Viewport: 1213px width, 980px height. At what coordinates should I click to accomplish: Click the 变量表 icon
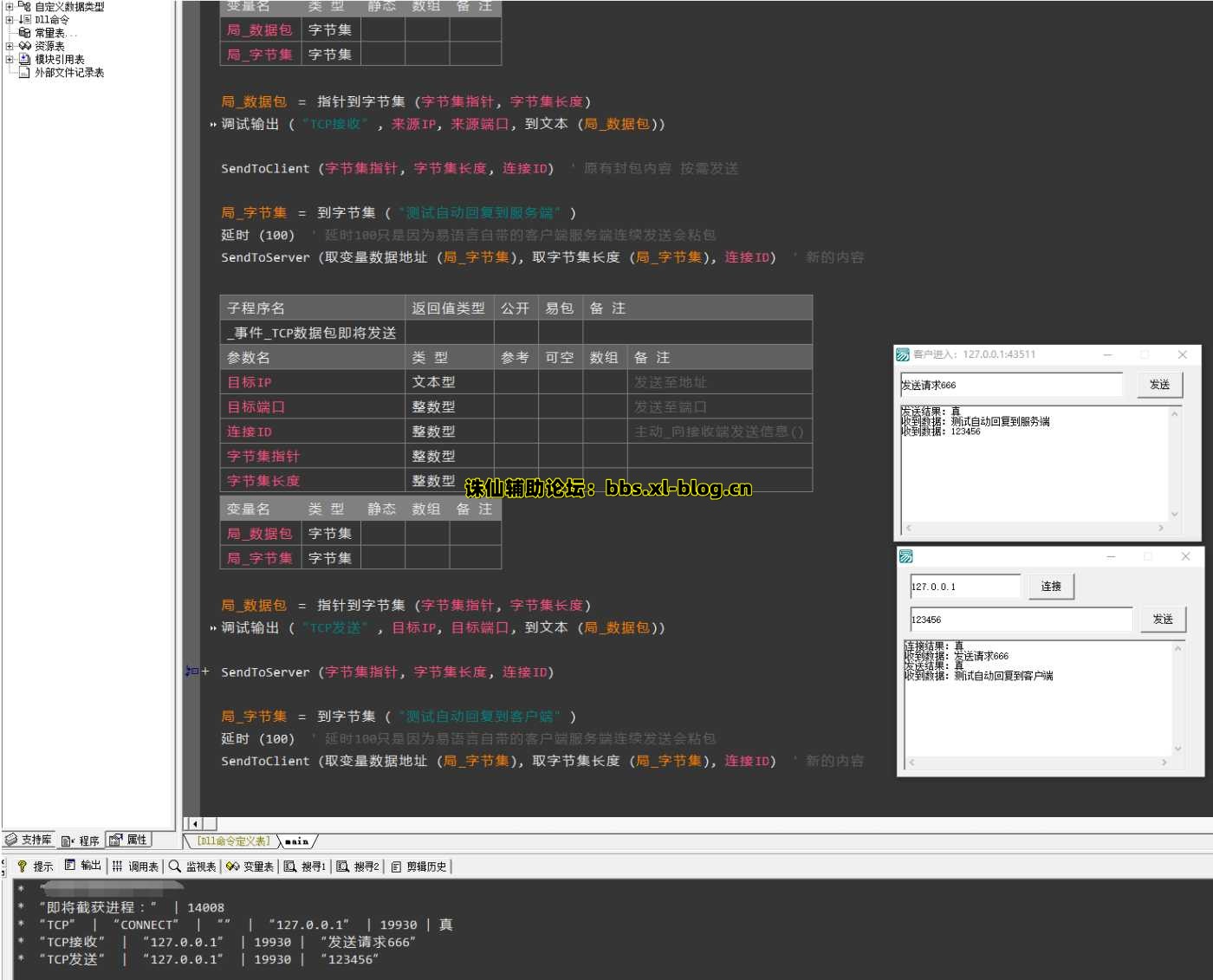click(232, 866)
